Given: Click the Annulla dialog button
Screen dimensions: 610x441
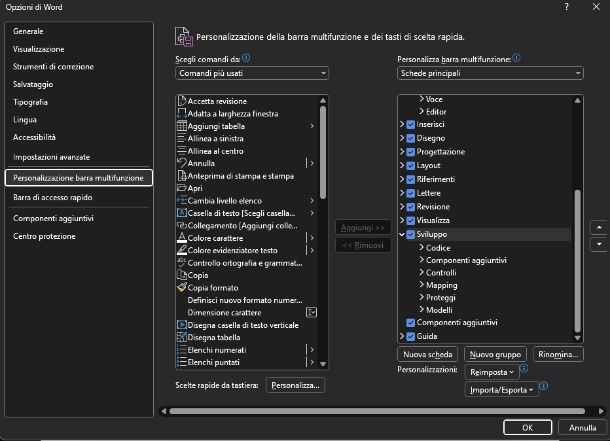Looking at the screenshot, I should click(x=582, y=427).
